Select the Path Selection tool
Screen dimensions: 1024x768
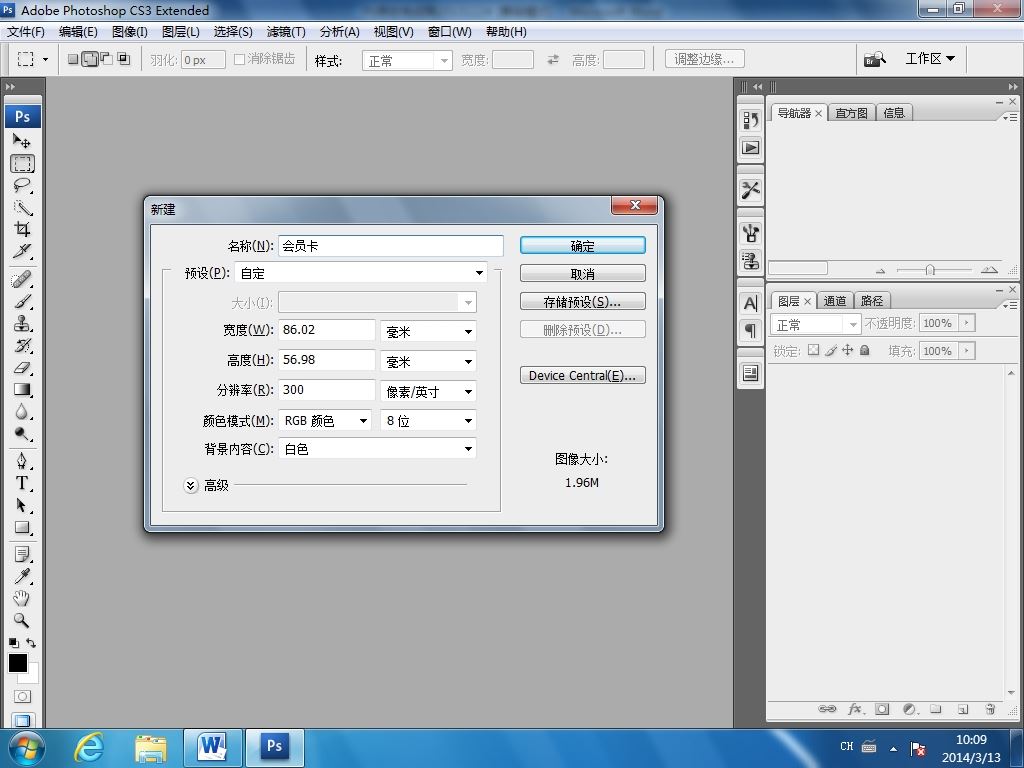tap(22, 505)
